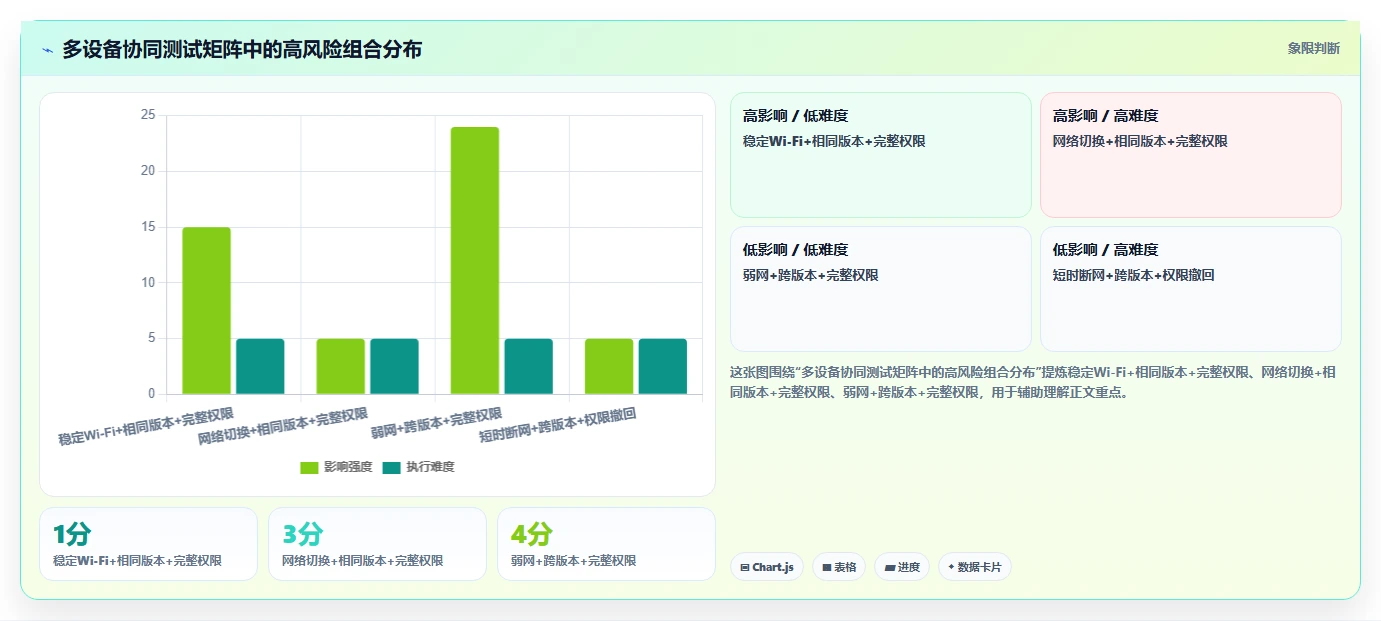The height and width of the screenshot is (621, 1381).
Task: Select the 低影响 / 高难度 quadrant card
Action: (x=1191, y=289)
